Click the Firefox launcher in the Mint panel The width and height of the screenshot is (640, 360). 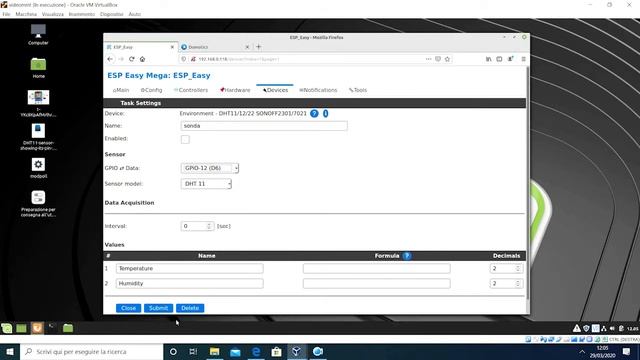point(37,328)
